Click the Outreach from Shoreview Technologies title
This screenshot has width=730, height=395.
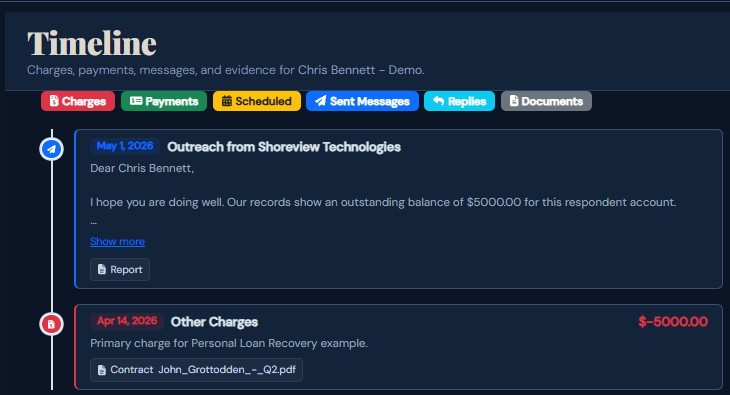tap(284, 147)
